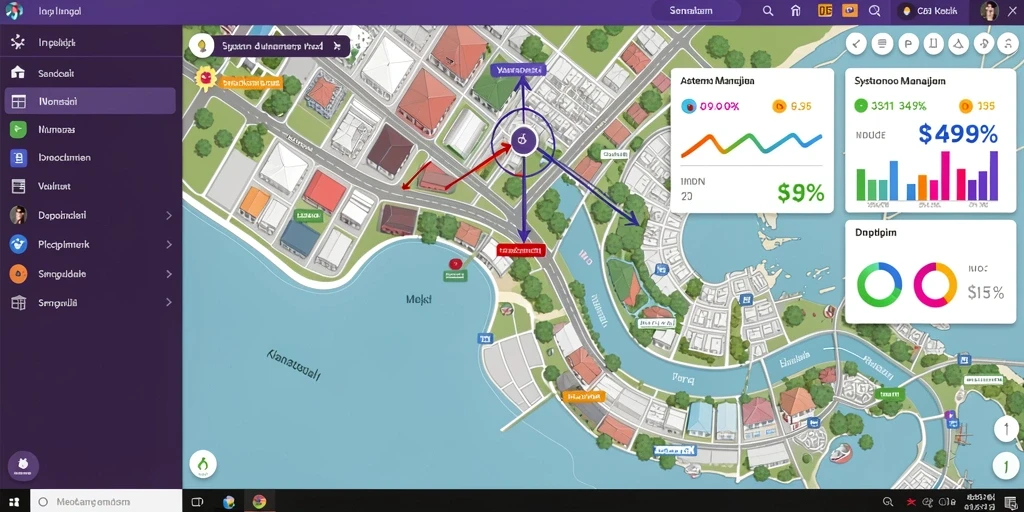Click the green donut chart in Doptipim panel

[x=879, y=285]
